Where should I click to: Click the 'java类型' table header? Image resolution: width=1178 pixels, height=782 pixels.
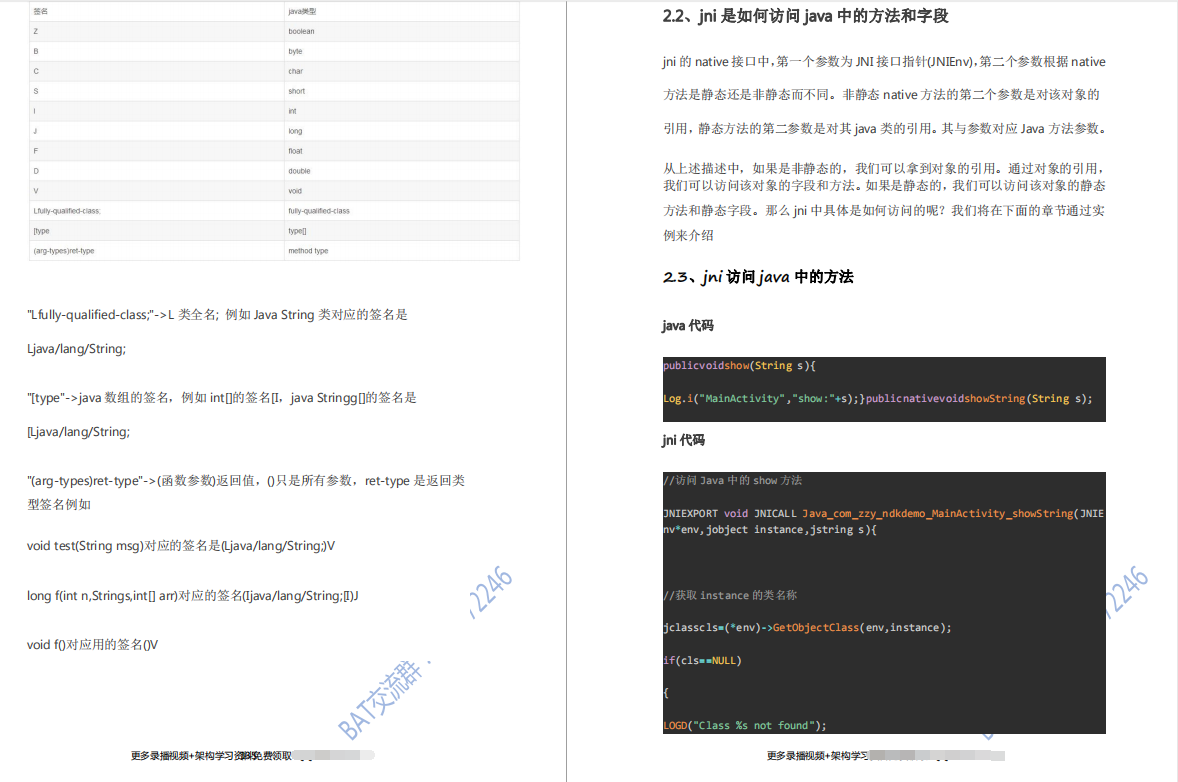click(x=401, y=11)
